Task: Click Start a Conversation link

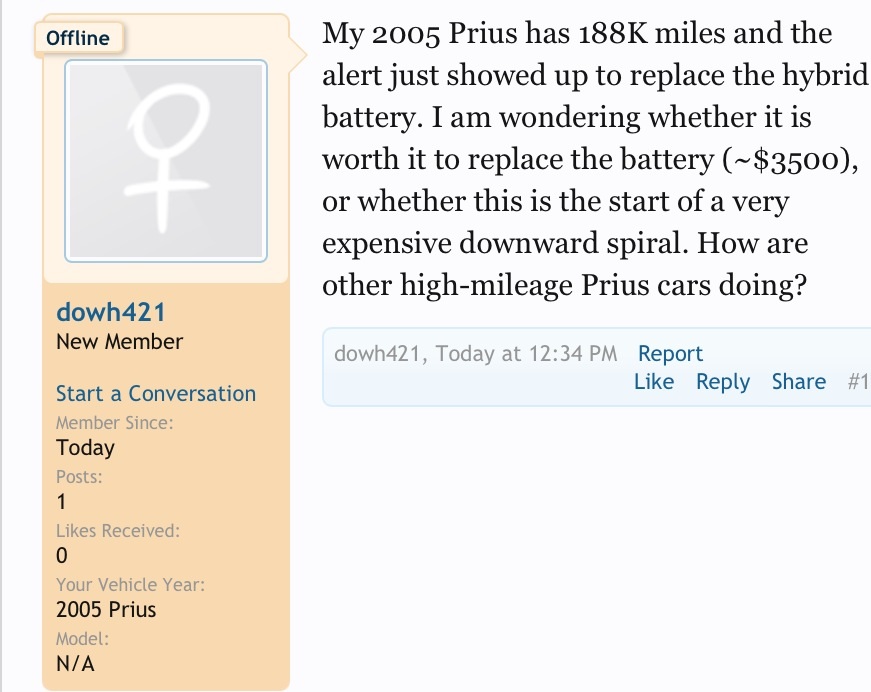Action: [x=156, y=393]
